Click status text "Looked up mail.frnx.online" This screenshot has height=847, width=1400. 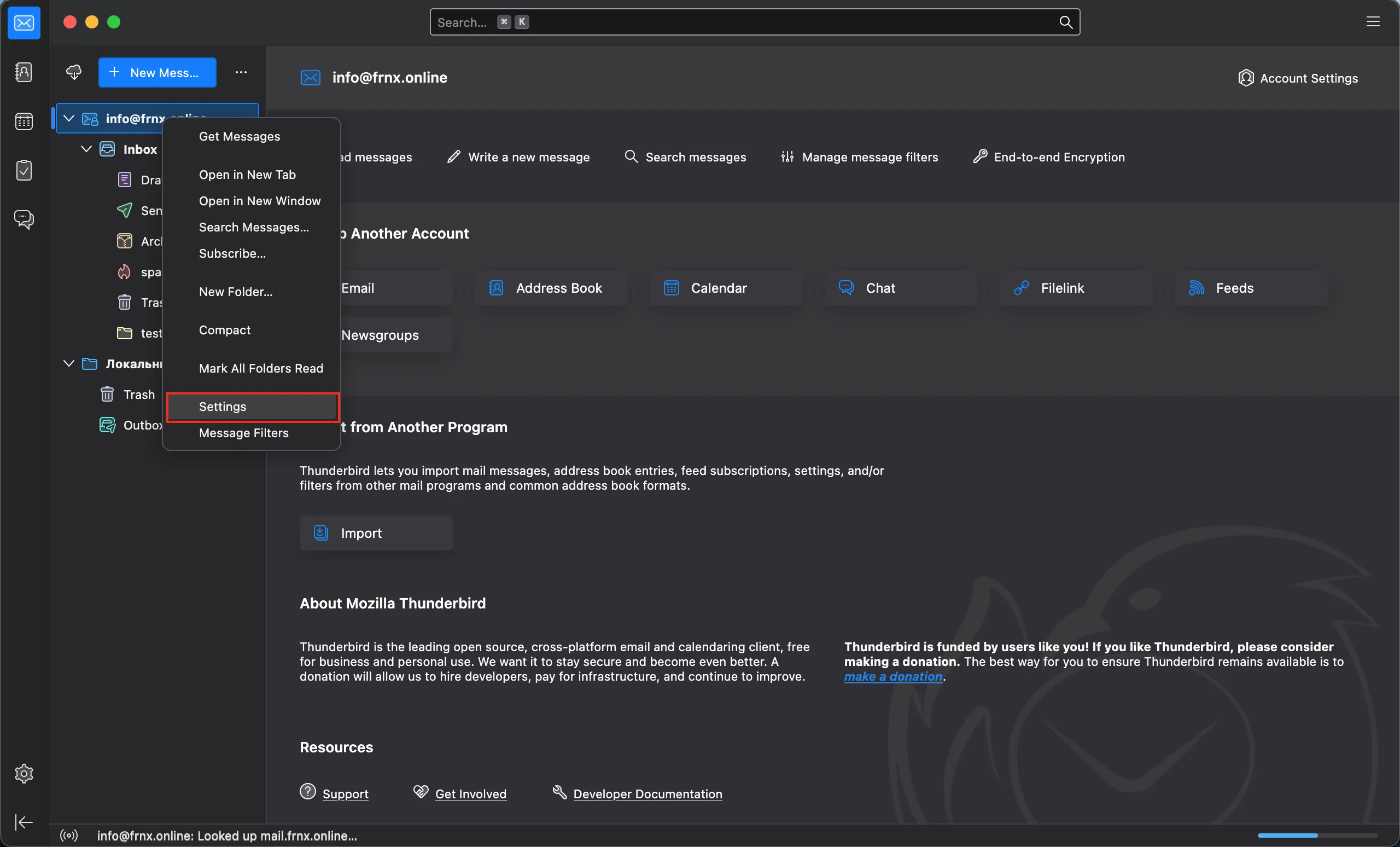coord(277,836)
